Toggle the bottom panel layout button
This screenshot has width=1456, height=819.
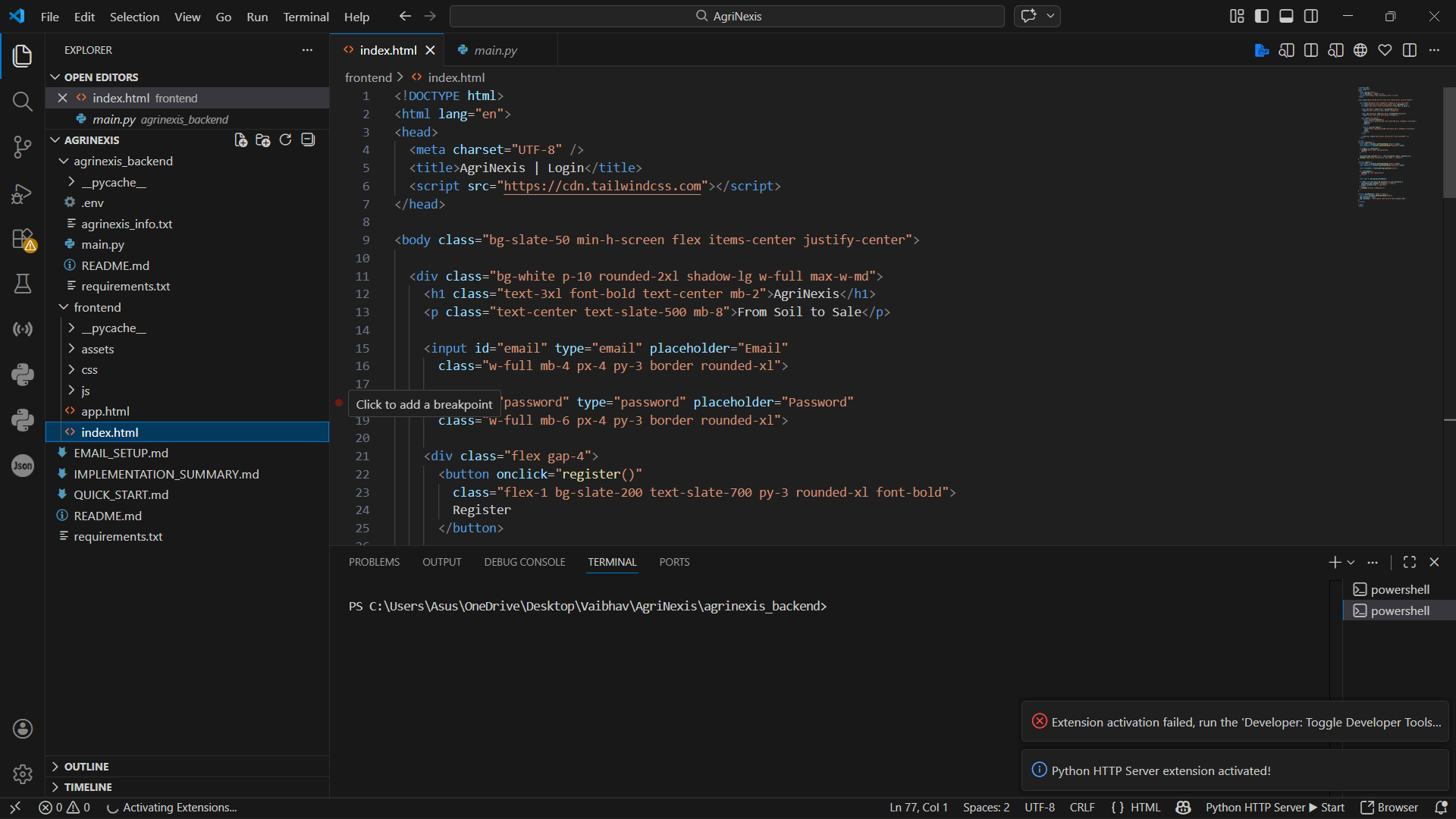coord(1286,16)
